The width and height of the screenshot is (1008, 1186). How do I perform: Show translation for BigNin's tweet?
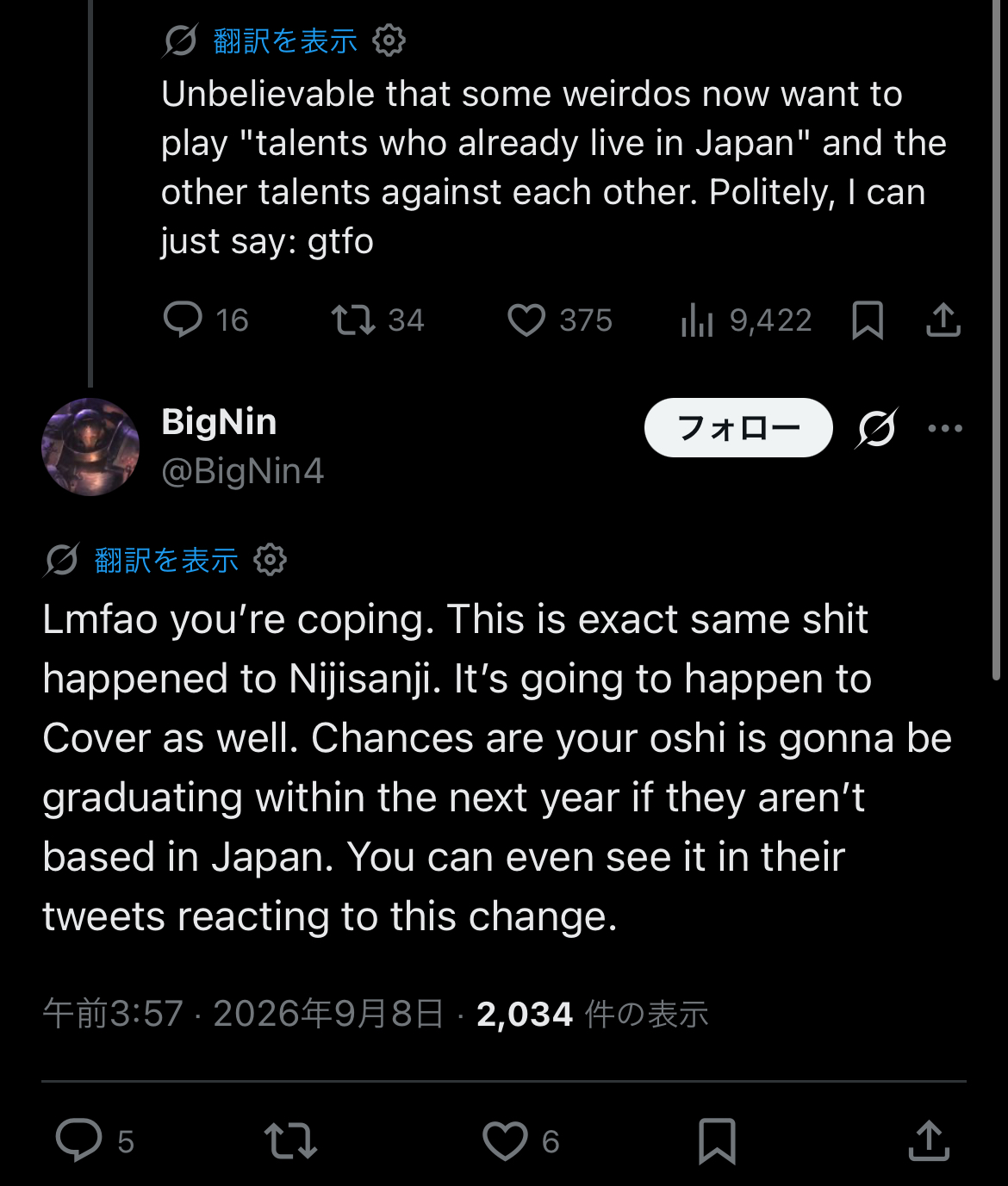click(x=166, y=560)
